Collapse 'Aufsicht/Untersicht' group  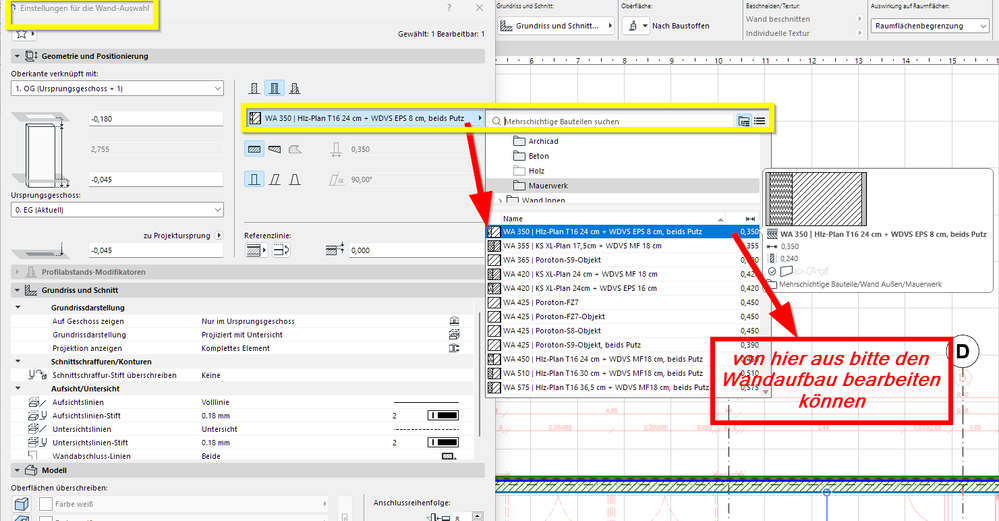pyautogui.click(x=18, y=389)
